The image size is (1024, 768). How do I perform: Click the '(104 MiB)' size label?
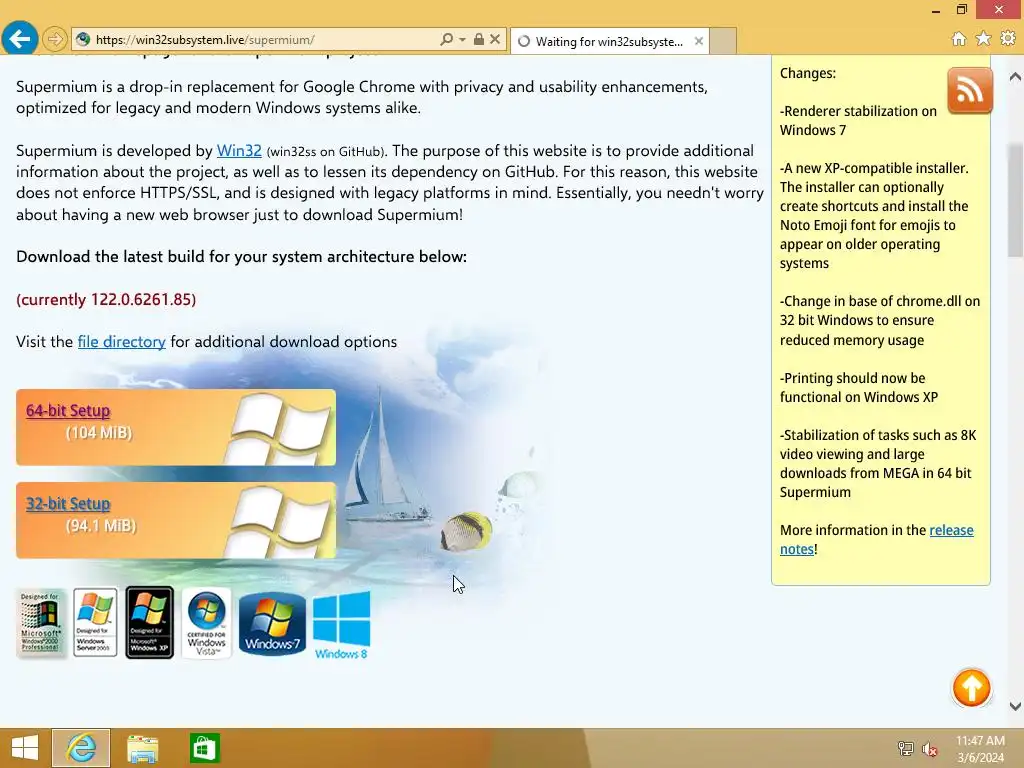(x=99, y=433)
